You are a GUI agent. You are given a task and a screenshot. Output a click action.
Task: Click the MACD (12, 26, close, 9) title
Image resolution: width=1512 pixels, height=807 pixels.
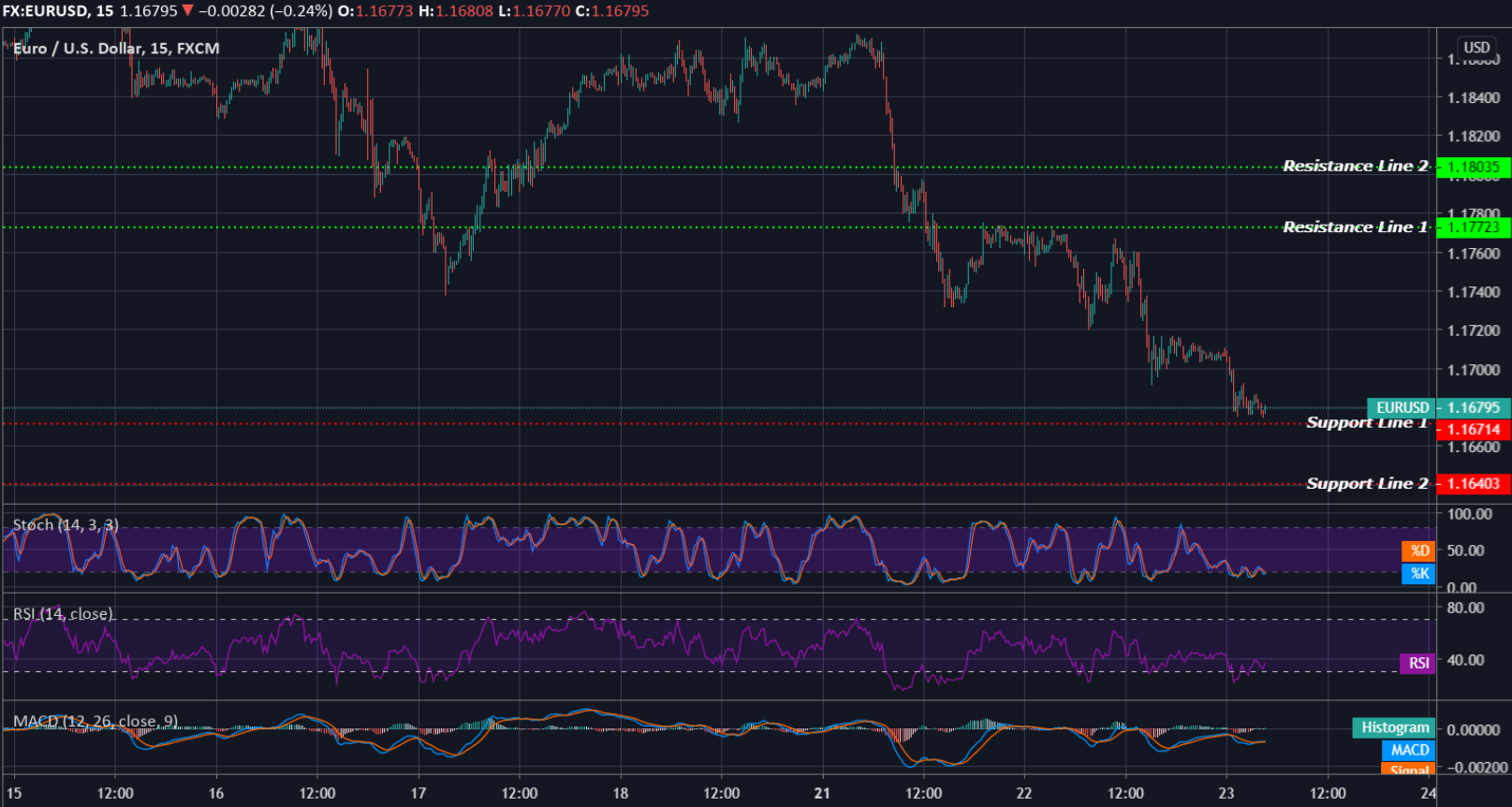(95, 721)
